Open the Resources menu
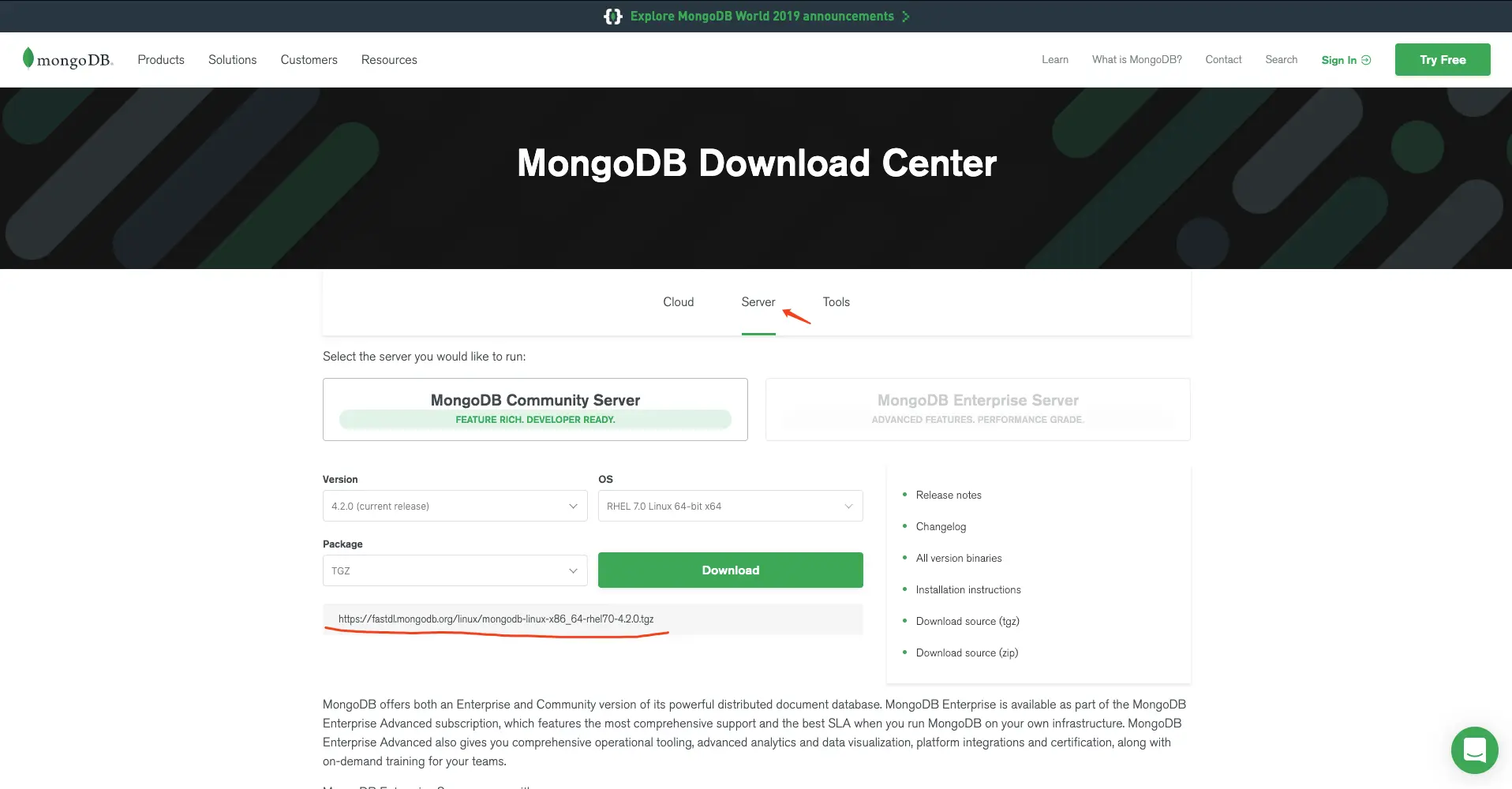This screenshot has width=1512, height=789. coord(389,60)
